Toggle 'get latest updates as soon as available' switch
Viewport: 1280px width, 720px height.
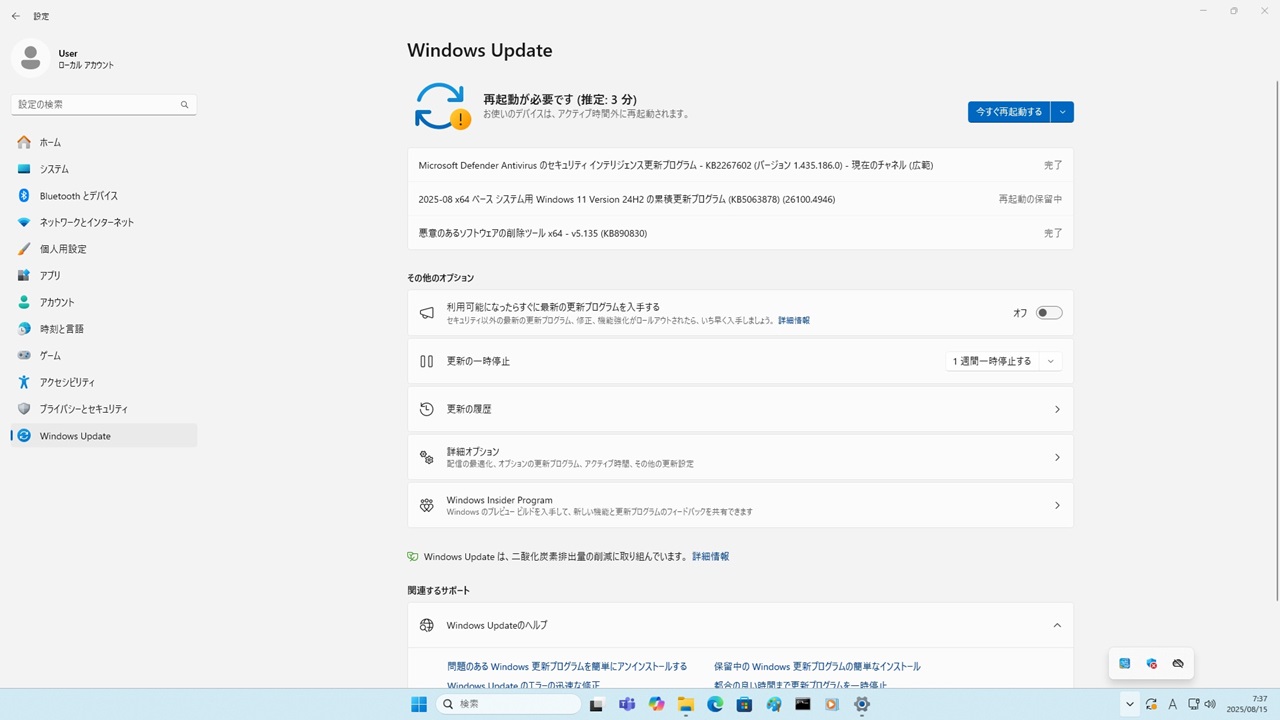tap(1049, 313)
